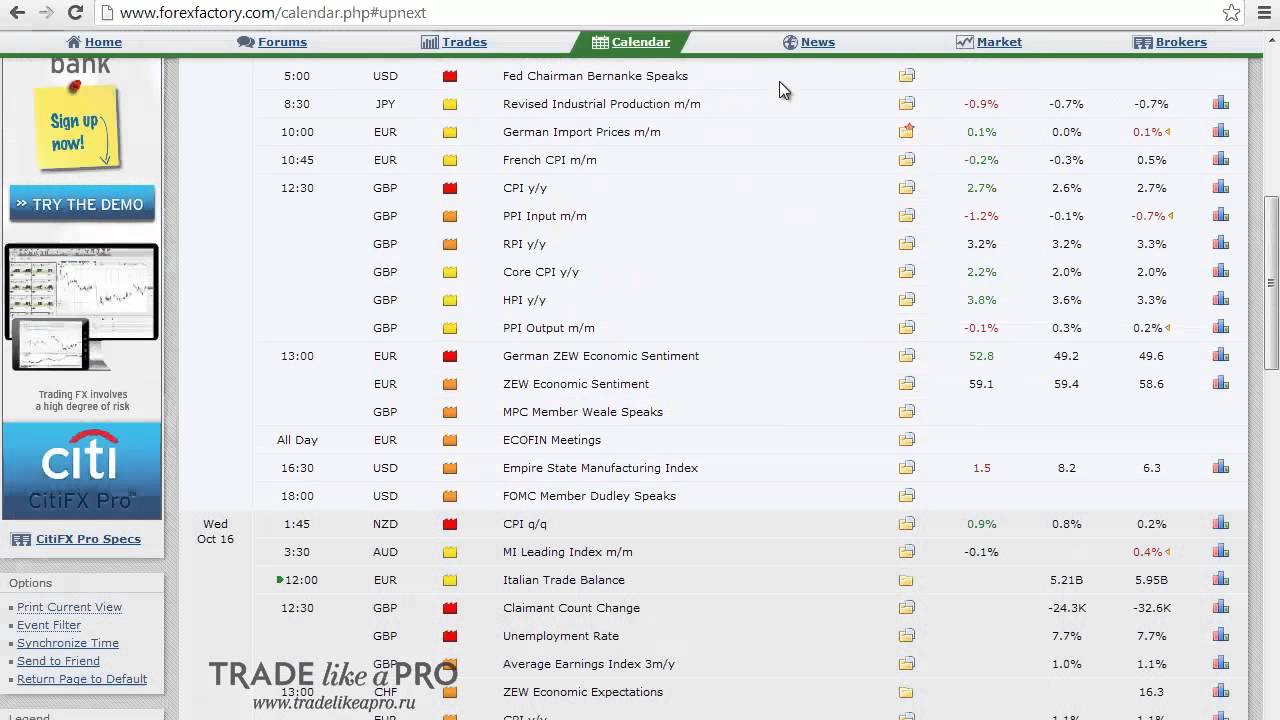Open the Trades tab

point(454,42)
